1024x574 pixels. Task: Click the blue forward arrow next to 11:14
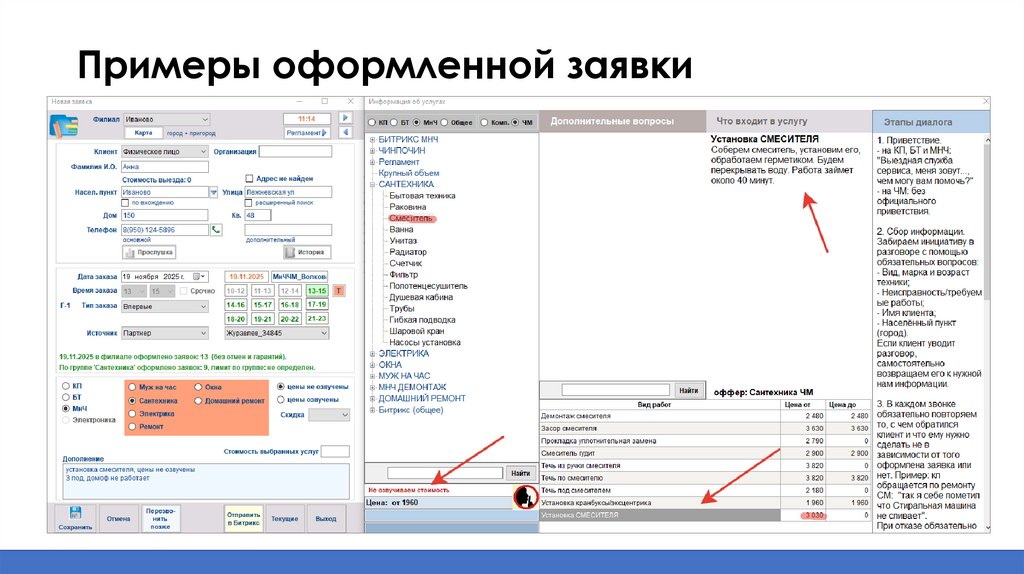click(345, 118)
